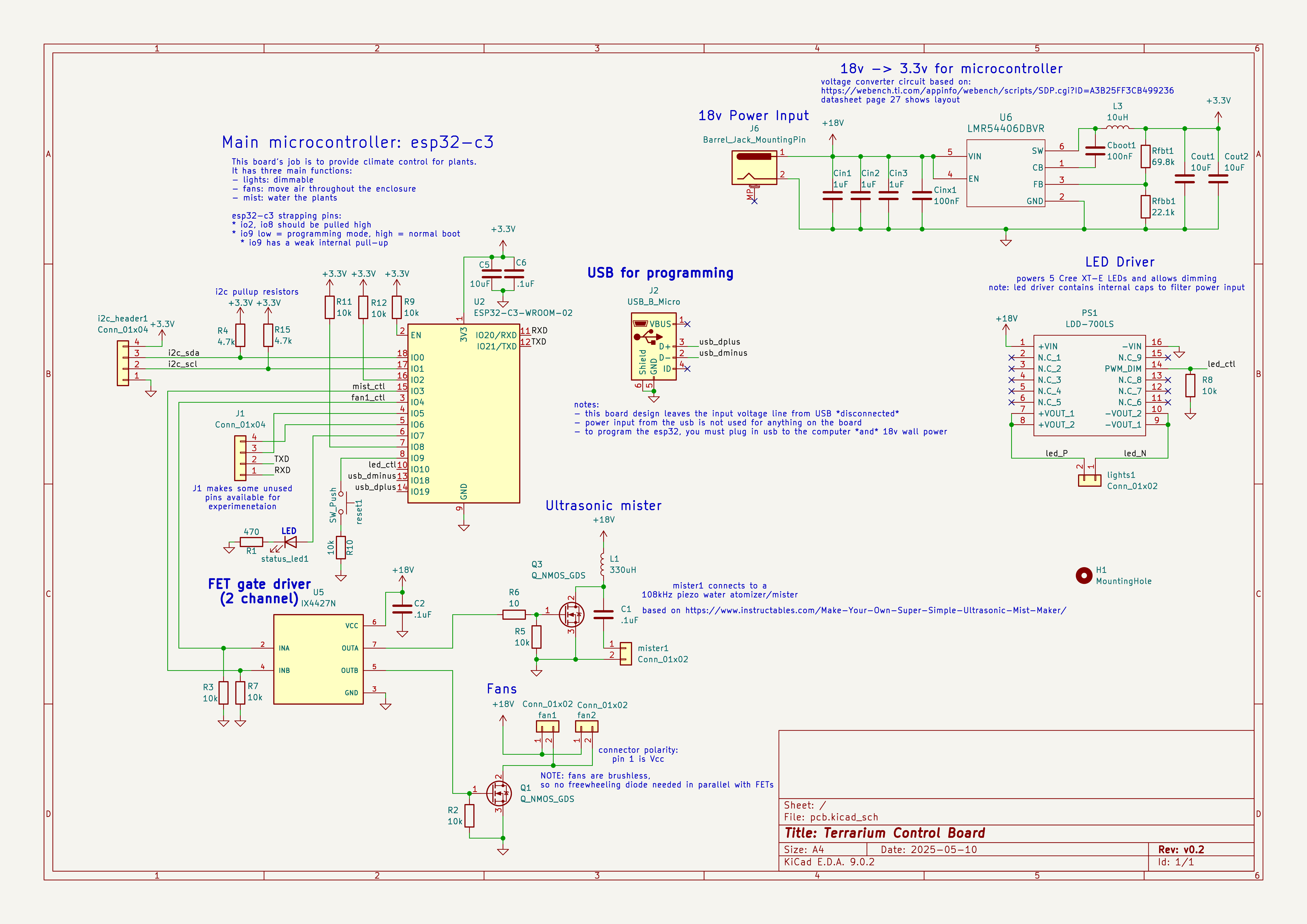
Task: Click the 'Size: A4' field
Action: tap(804, 849)
